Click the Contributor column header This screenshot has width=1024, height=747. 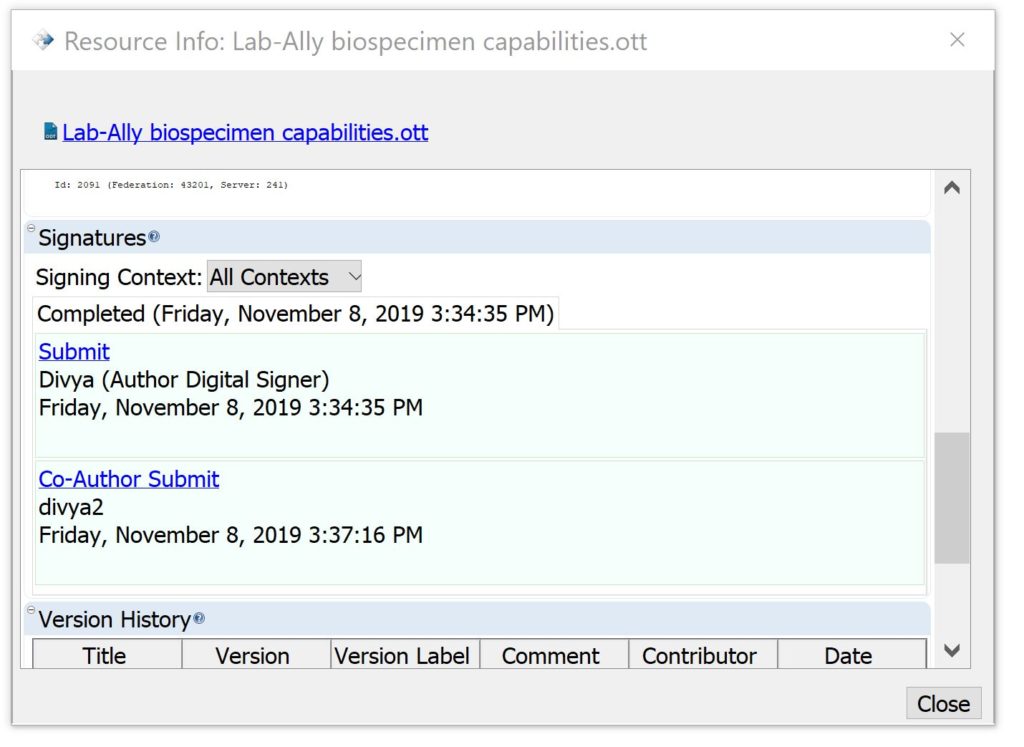(x=699, y=656)
